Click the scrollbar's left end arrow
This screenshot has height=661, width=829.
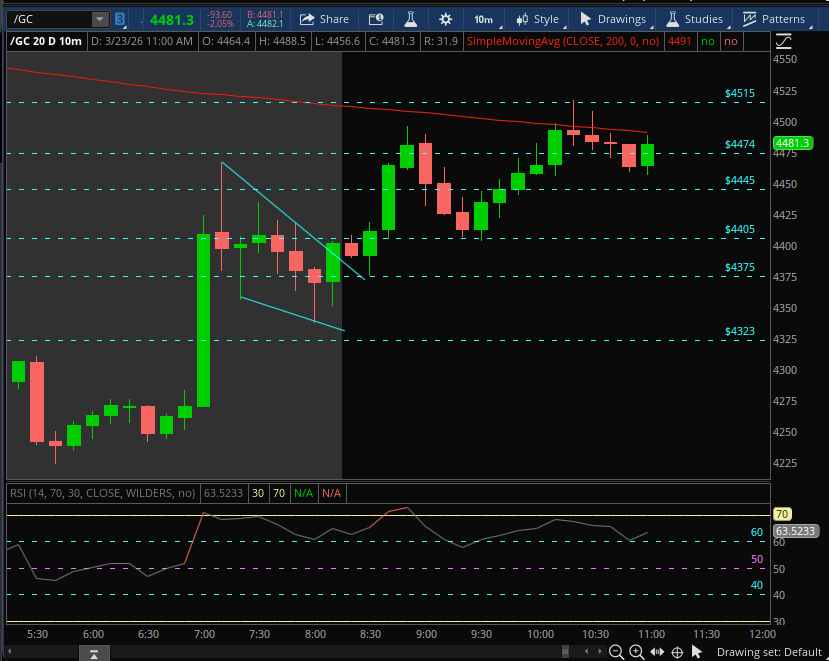click(x=9, y=651)
